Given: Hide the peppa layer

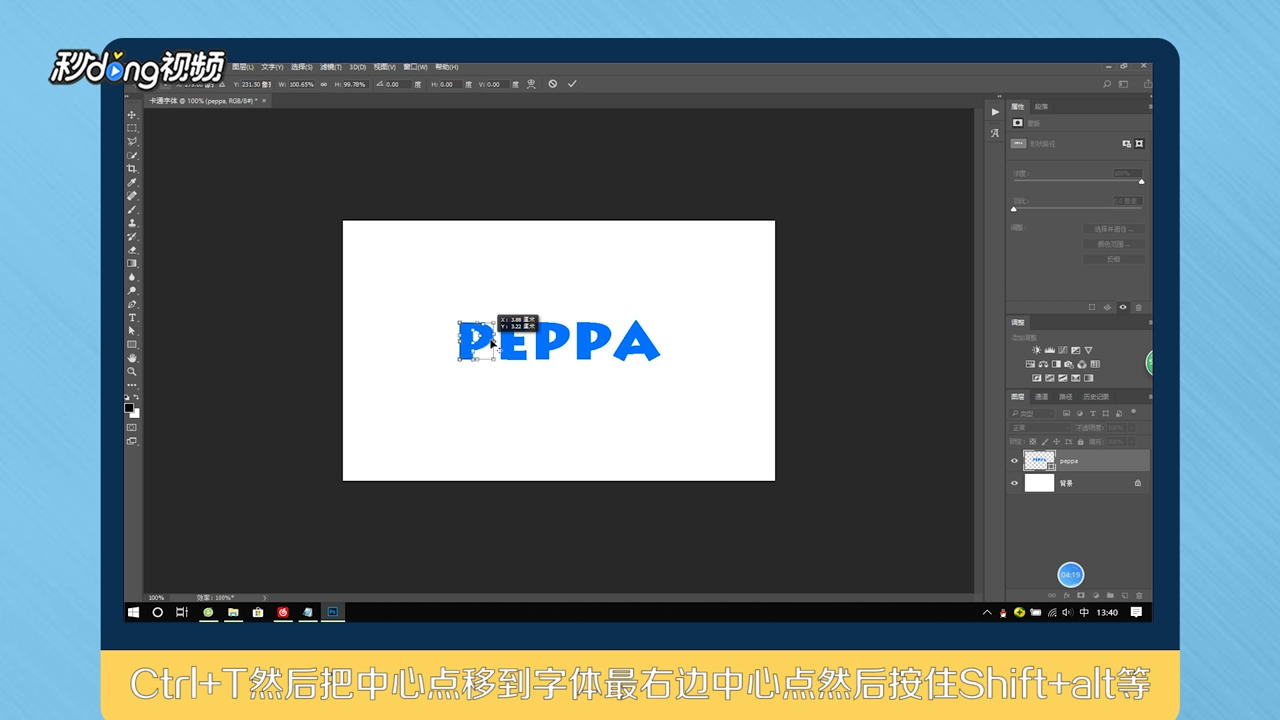Looking at the screenshot, I should 1014,461.
